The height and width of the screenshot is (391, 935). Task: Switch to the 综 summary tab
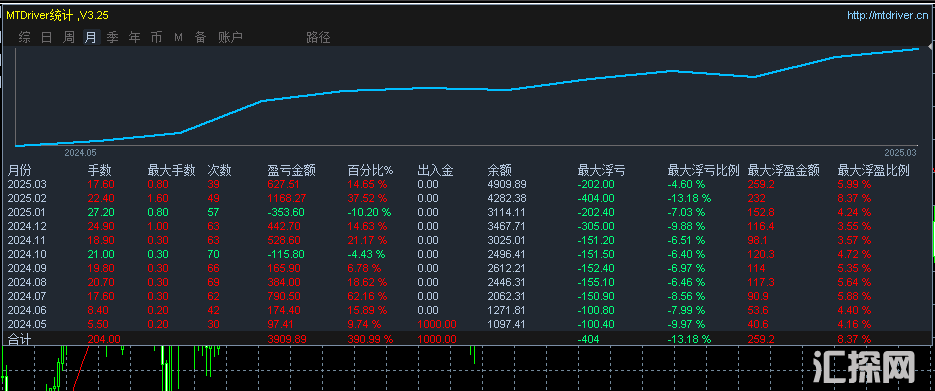pyautogui.click(x=24, y=38)
